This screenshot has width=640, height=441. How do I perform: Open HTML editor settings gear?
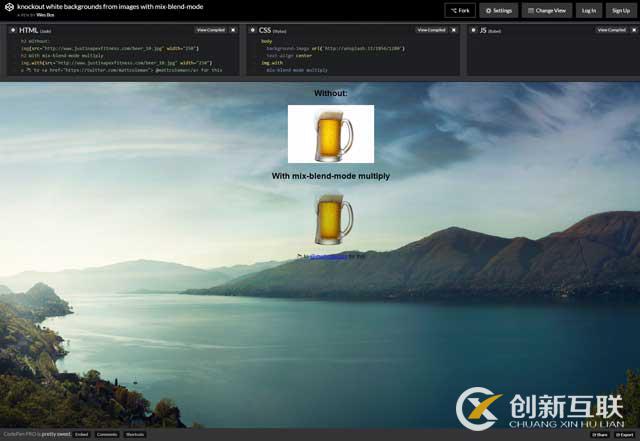tap(13, 30)
